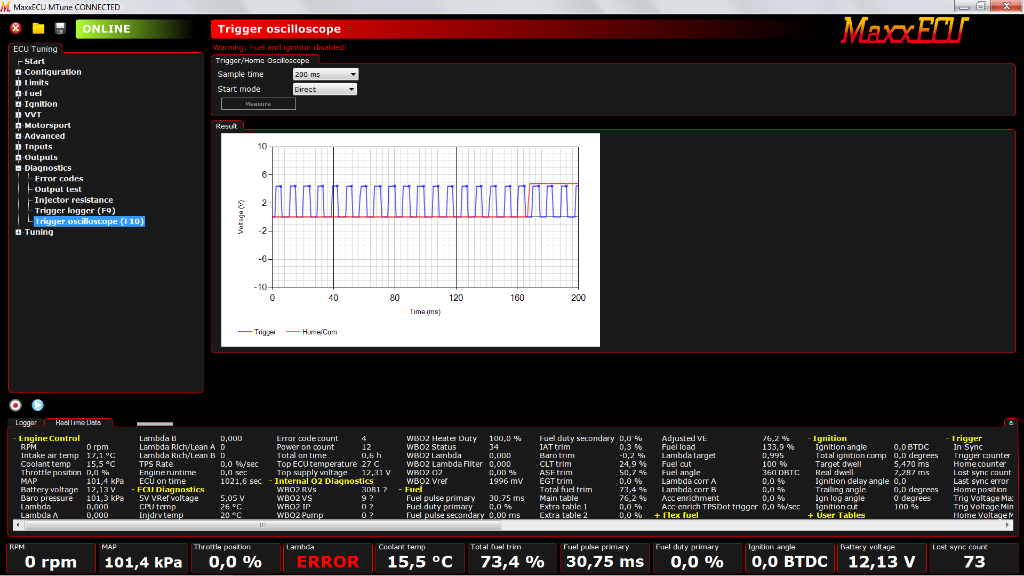Click the RealTime Data scrollbar left arrow
Viewport: 1024px width, 576px height.
coord(17,525)
